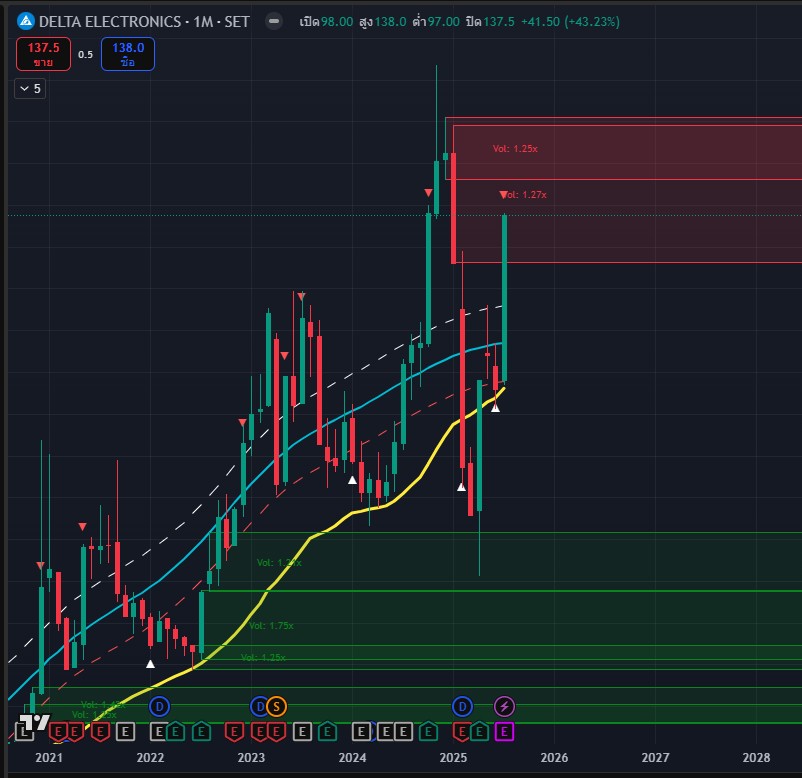Click the 2026 label on the time axis

pyautogui.click(x=554, y=758)
